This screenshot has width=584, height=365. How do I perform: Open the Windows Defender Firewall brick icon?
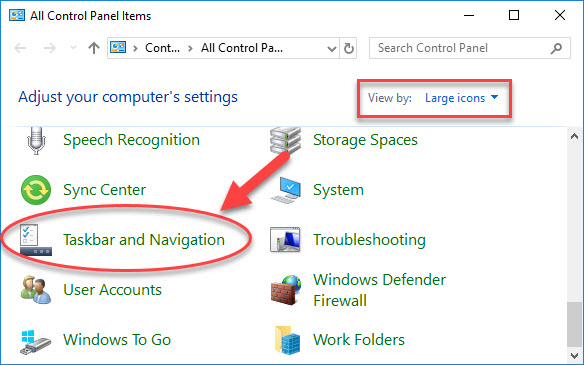click(285, 290)
